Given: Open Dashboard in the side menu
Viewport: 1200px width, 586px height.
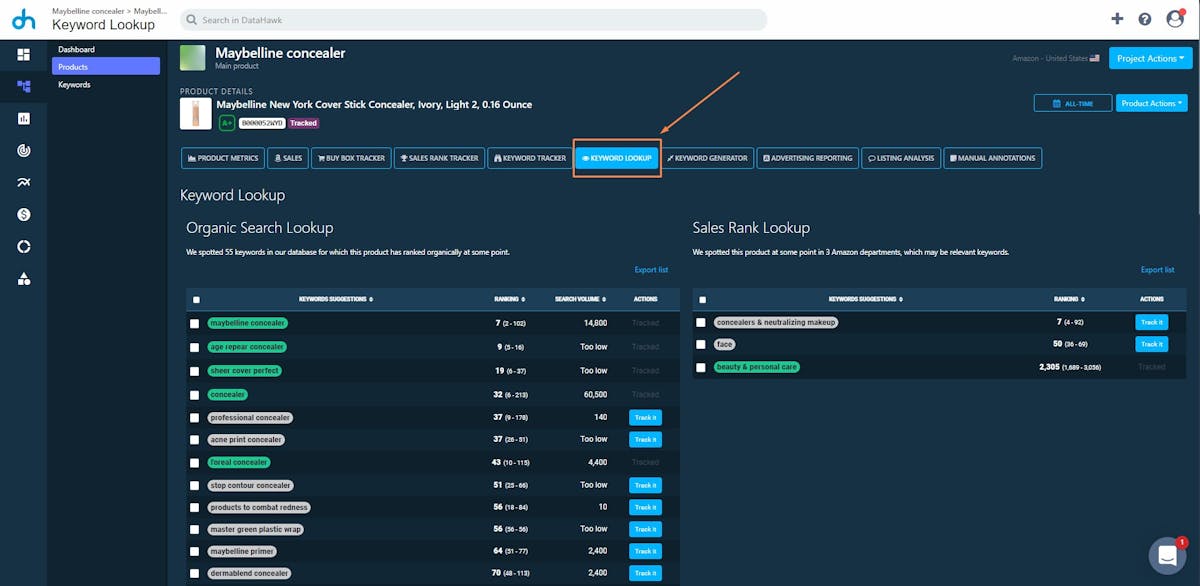Looking at the screenshot, I should 106,49.
